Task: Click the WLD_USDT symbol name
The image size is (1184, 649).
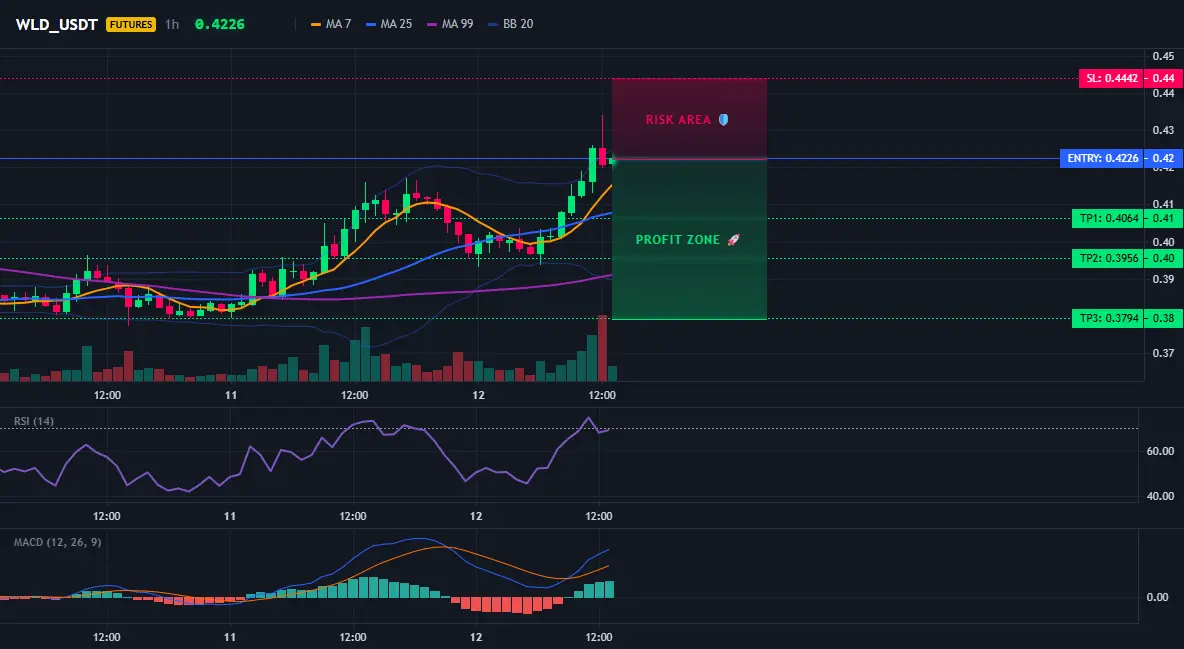Action: click(x=57, y=24)
